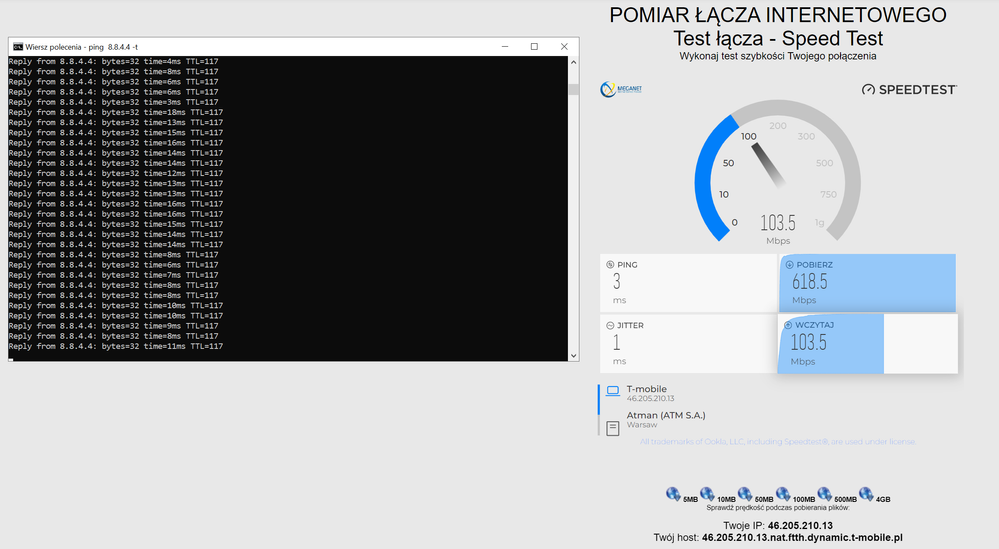Screen dimensions: 999x549
Task: Click the 50MB download globe icon
Action: pos(745,494)
